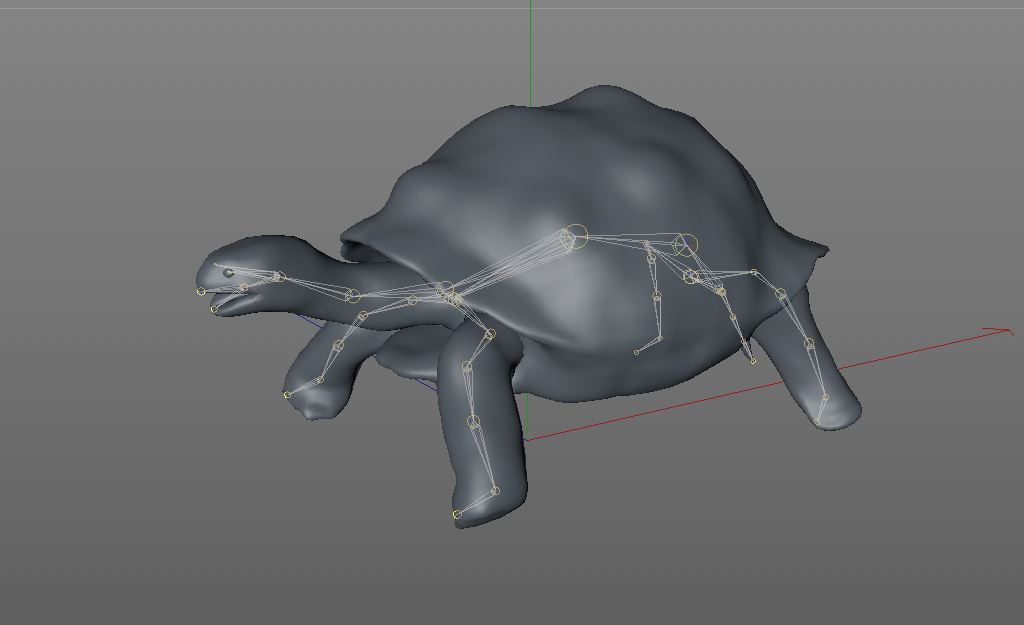Image resolution: width=1024 pixels, height=625 pixels.
Task: Select the large spine joint on shell center
Action: coord(575,237)
